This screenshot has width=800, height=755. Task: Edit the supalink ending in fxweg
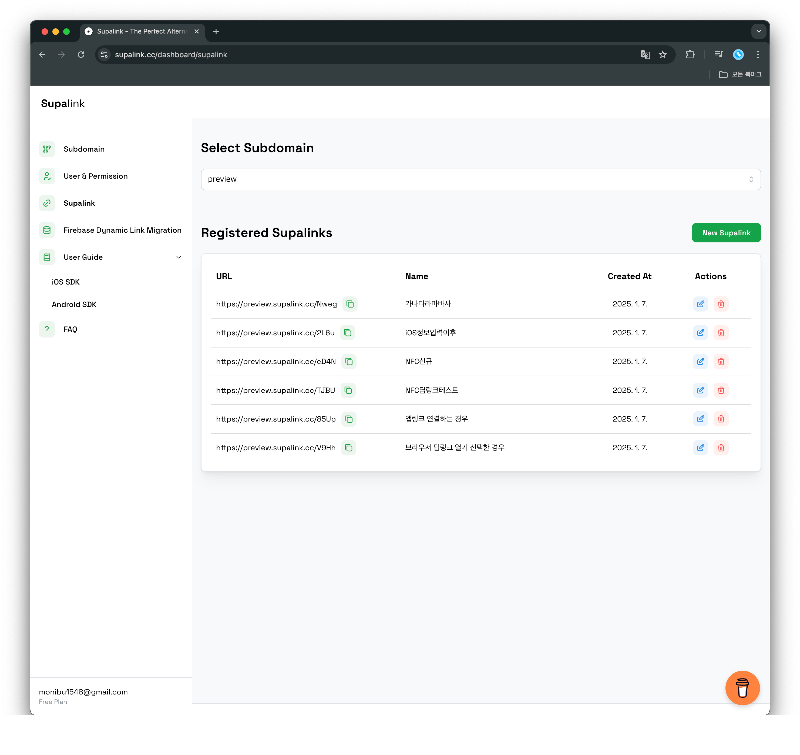point(701,304)
